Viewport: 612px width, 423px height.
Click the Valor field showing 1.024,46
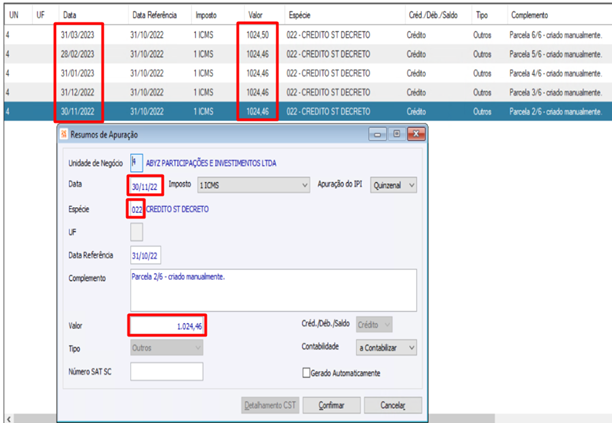[167, 325]
